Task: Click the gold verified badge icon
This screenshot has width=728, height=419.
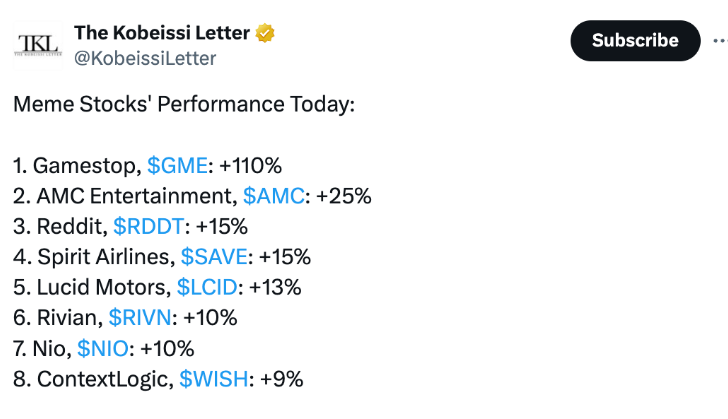Action: [265, 33]
